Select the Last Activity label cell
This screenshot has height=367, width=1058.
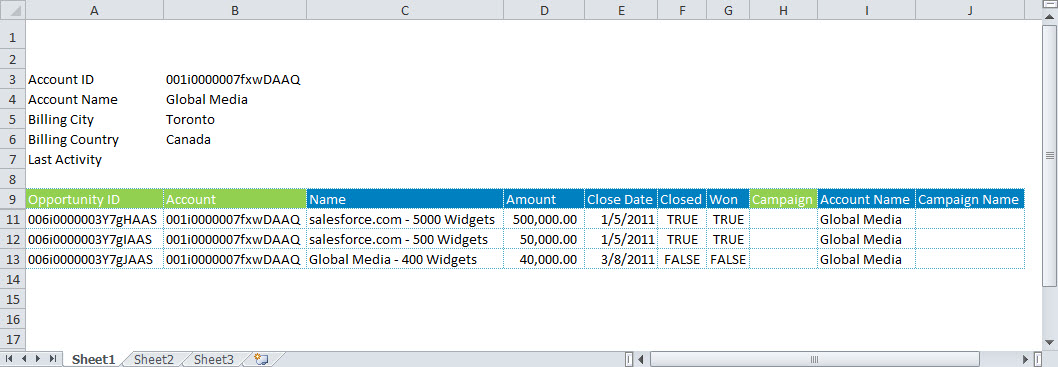(94, 160)
